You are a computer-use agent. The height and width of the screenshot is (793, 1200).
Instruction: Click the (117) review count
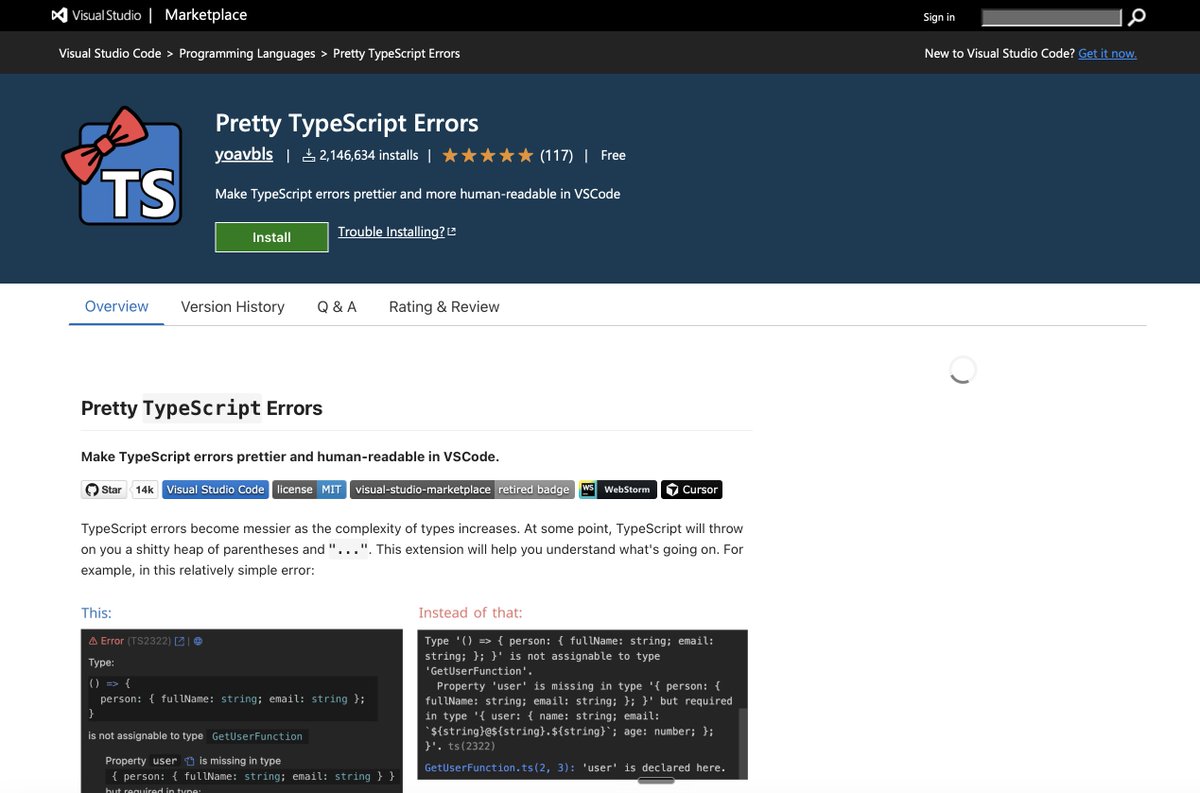(x=556, y=155)
